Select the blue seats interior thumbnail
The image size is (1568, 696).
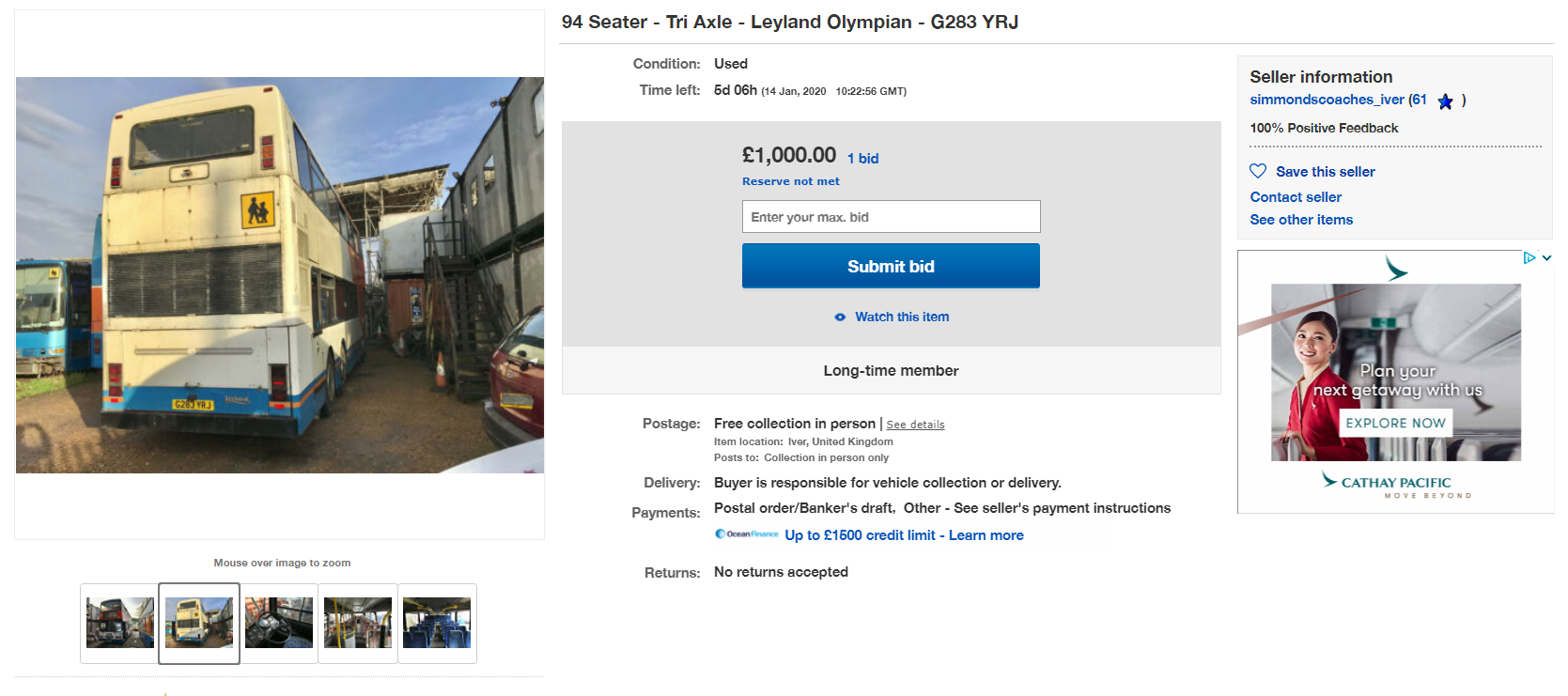437,623
